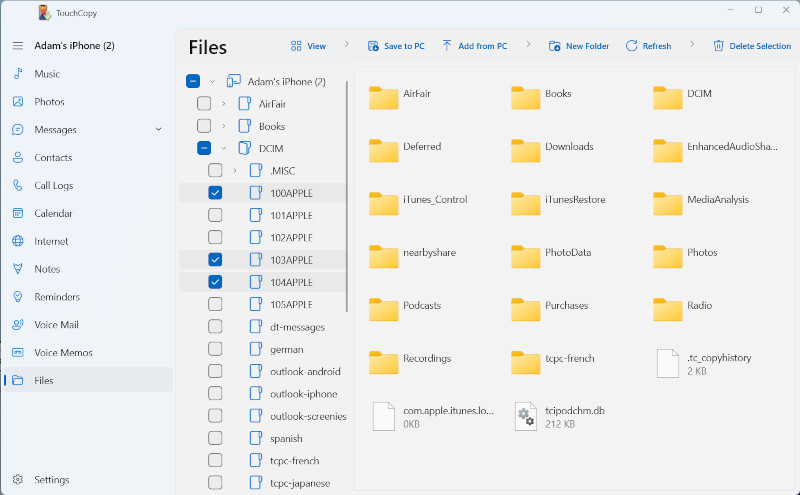This screenshot has width=800, height=495.
Task: Click the View grid icon
Action: (296, 46)
